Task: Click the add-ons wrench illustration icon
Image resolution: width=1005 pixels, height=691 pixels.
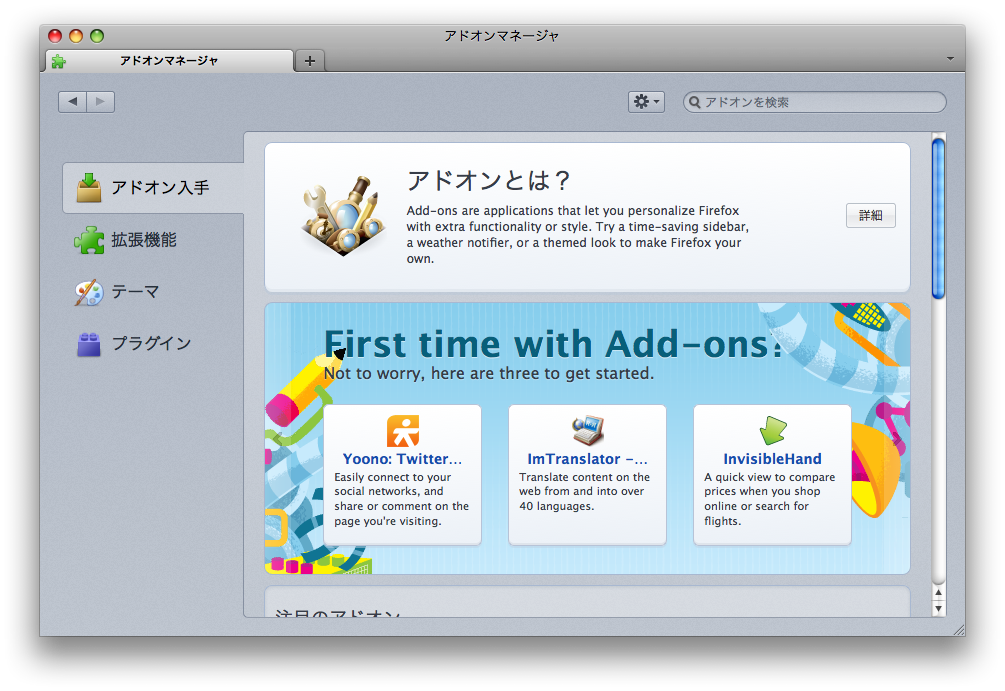Action: tap(343, 216)
